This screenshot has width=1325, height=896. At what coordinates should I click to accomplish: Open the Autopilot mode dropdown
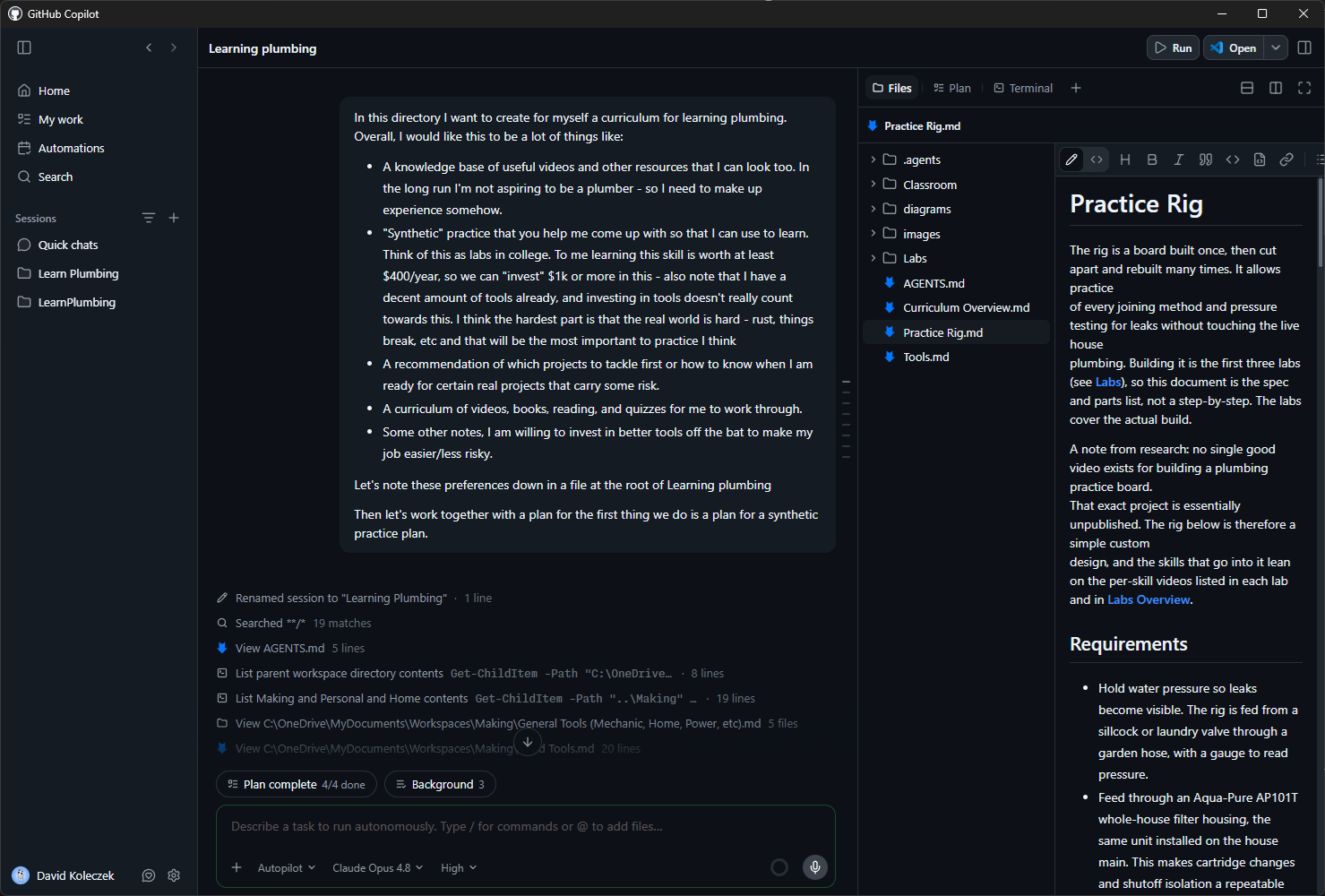[x=287, y=867]
